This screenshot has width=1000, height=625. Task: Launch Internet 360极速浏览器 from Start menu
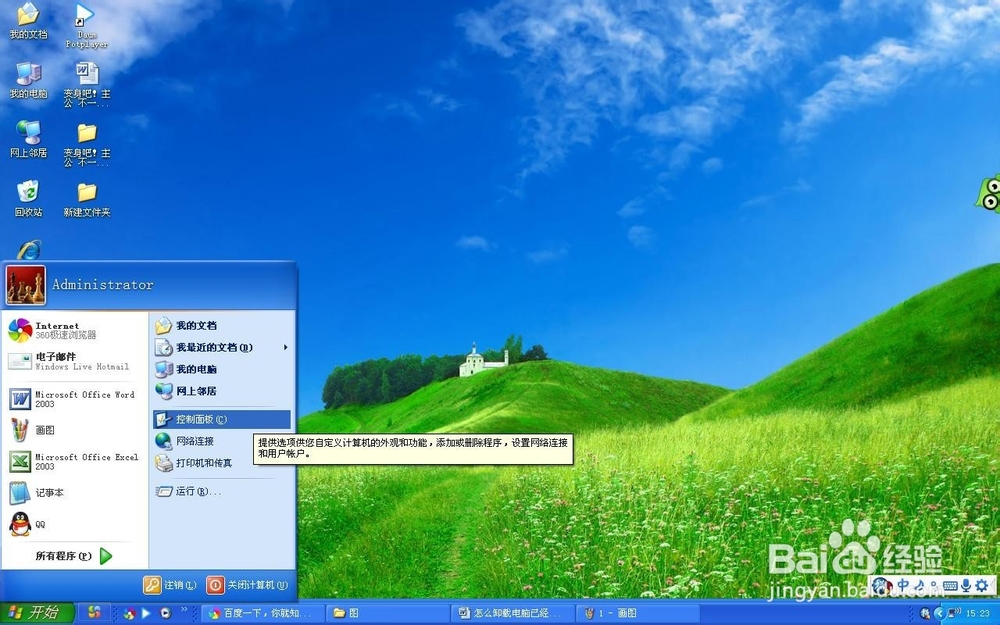[75, 330]
